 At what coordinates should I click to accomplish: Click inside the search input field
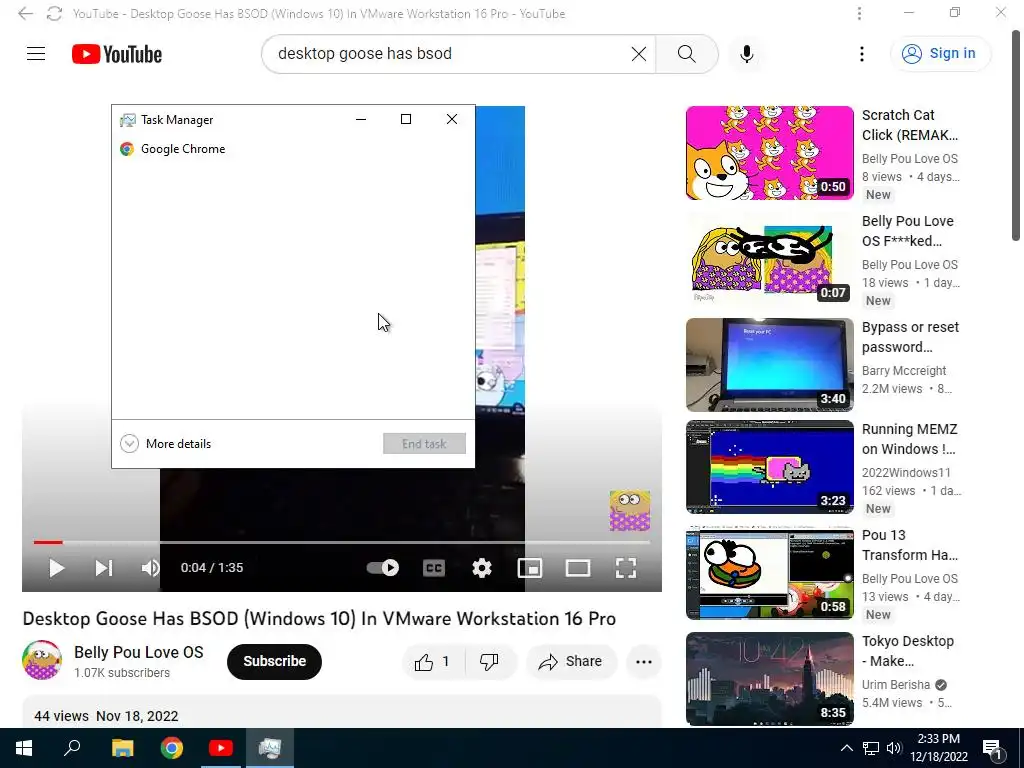click(451, 54)
